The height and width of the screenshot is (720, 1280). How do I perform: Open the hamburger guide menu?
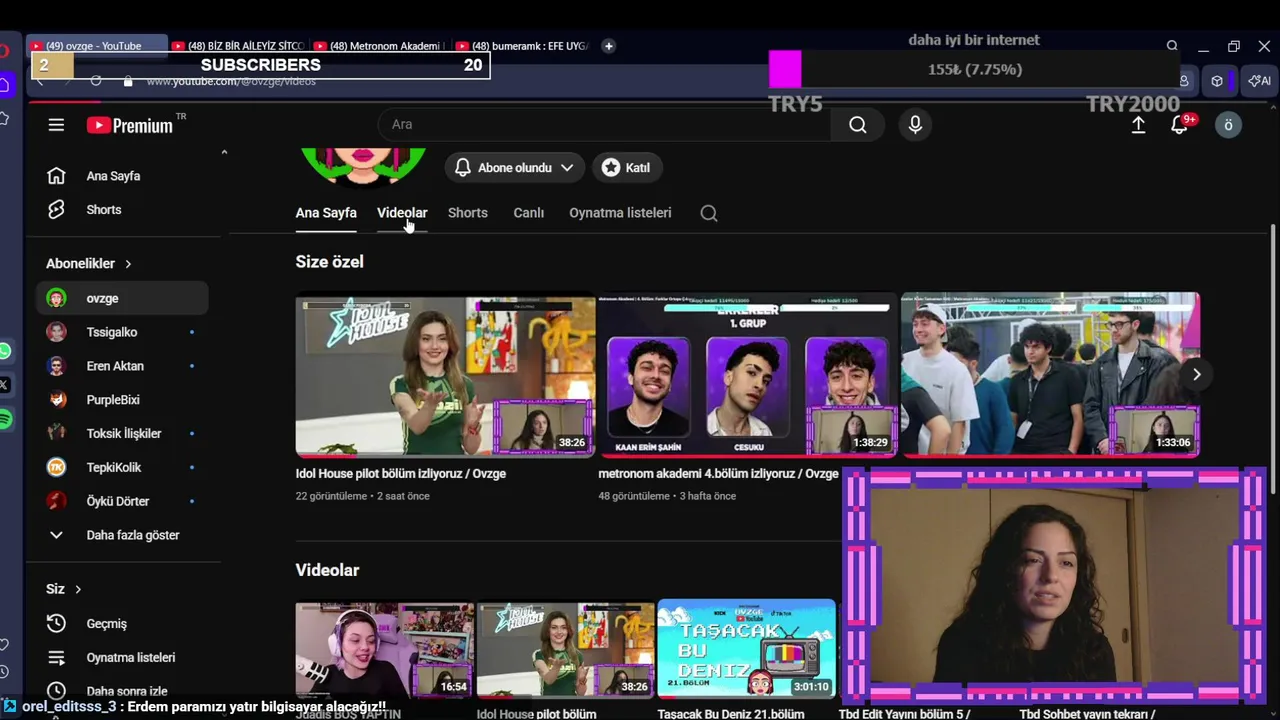[56, 125]
